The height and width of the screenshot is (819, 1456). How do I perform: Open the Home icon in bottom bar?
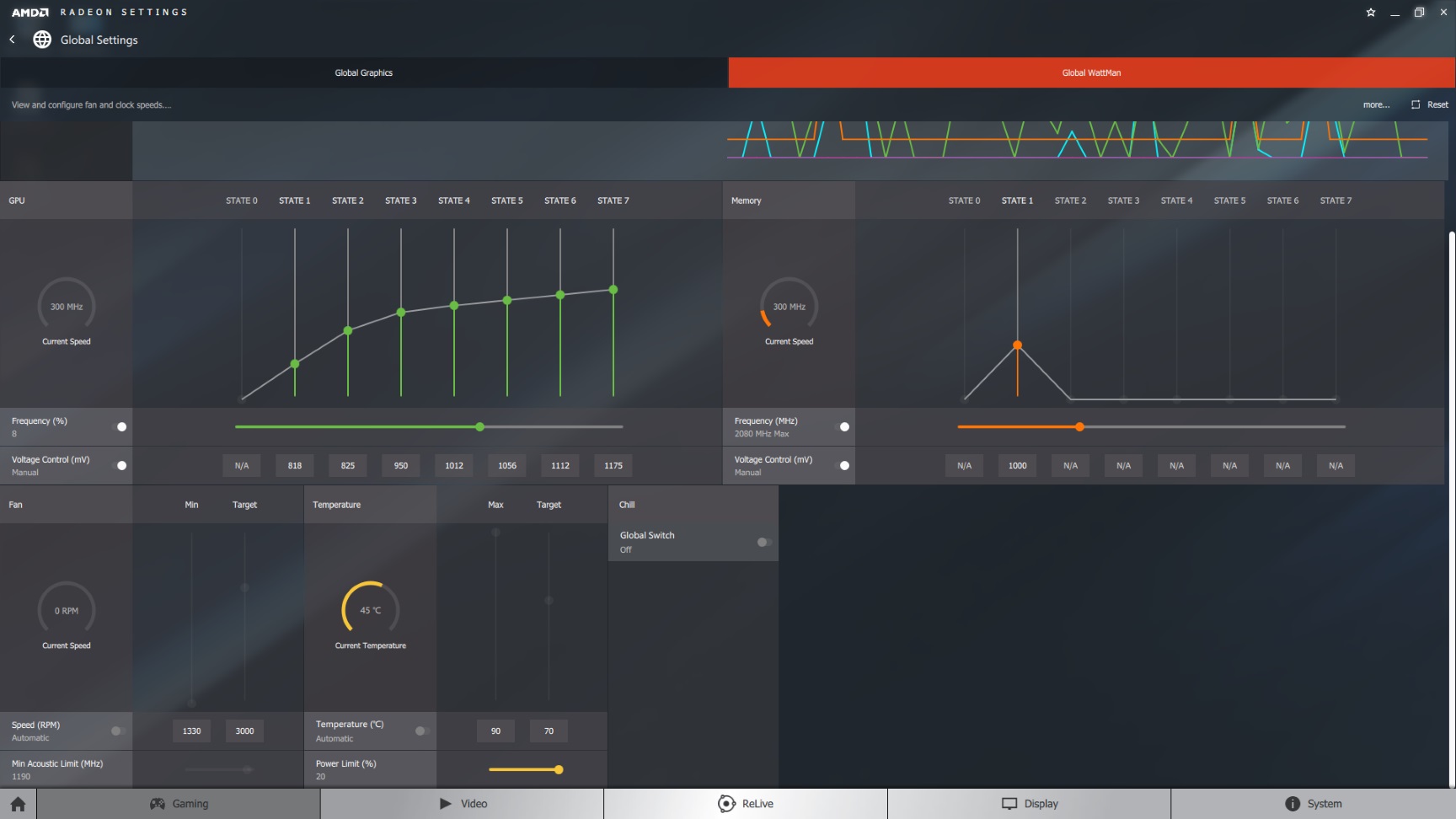[18, 804]
